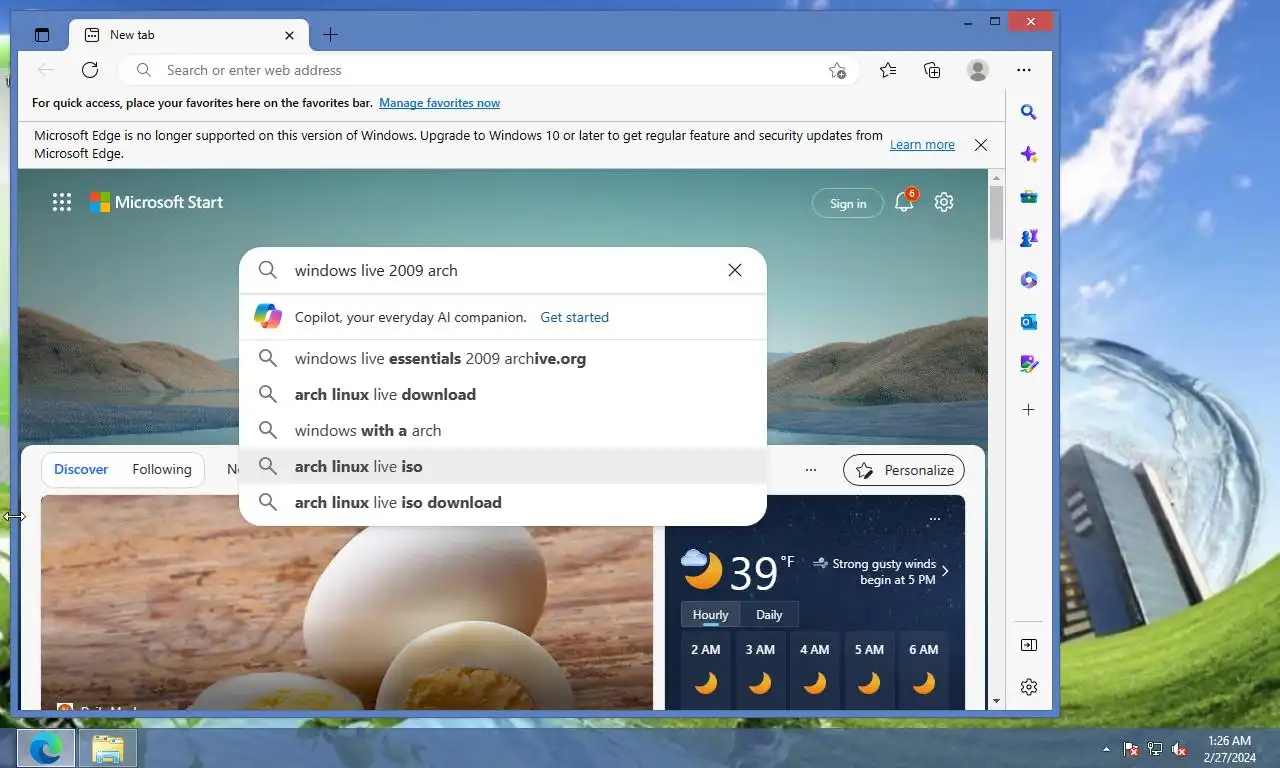Open the sidebar Microsoft 365 icon
Screen dimensions: 1280x768
coord(1029,280)
